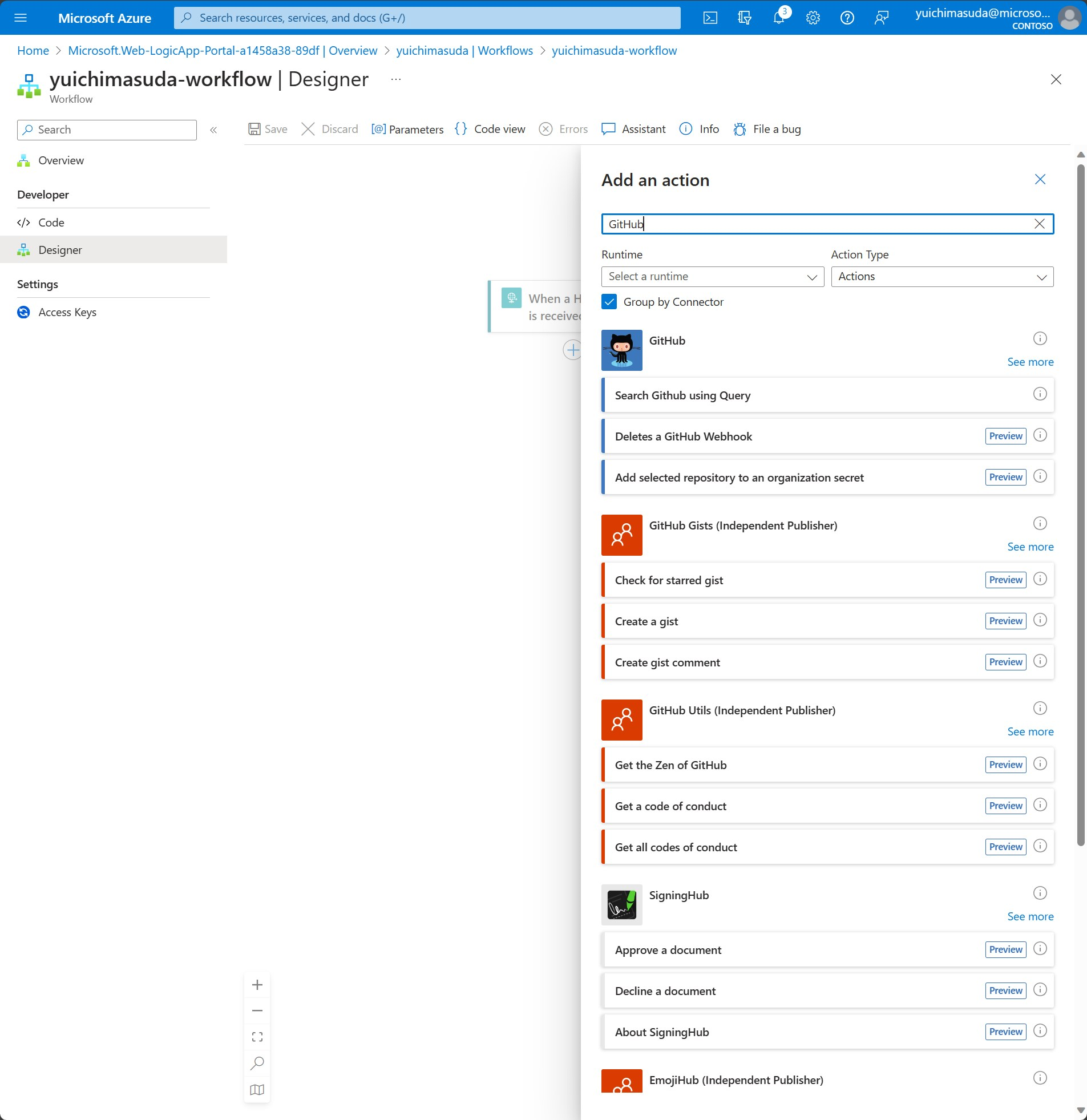Open Info in the designer toolbar
The width and height of the screenshot is (1087, 1120).
699,129
